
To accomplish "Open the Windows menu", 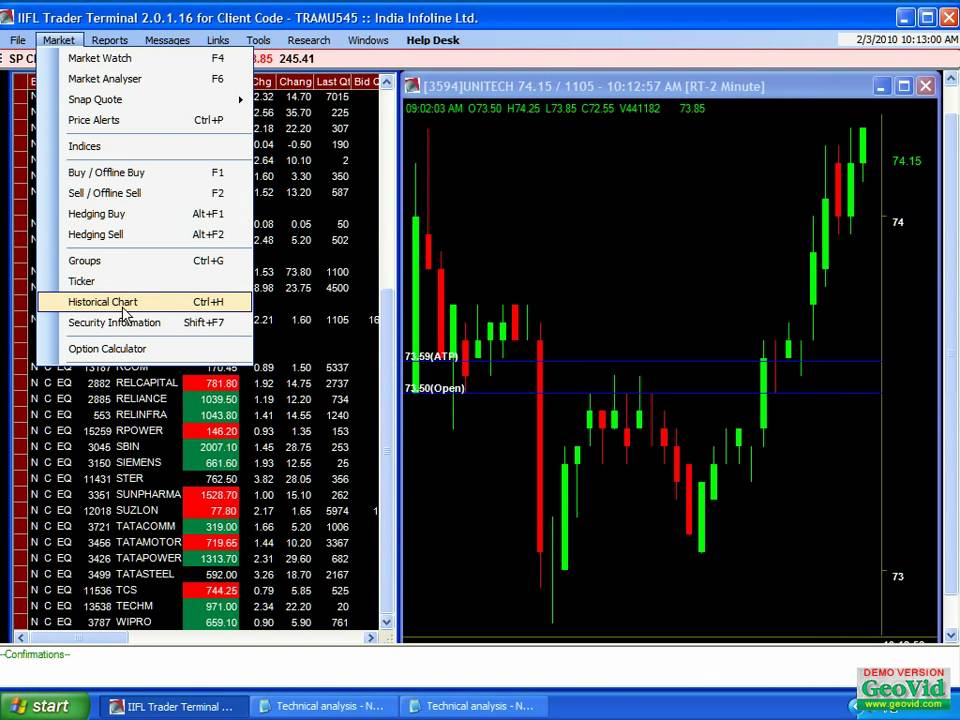I will (368, 40).
